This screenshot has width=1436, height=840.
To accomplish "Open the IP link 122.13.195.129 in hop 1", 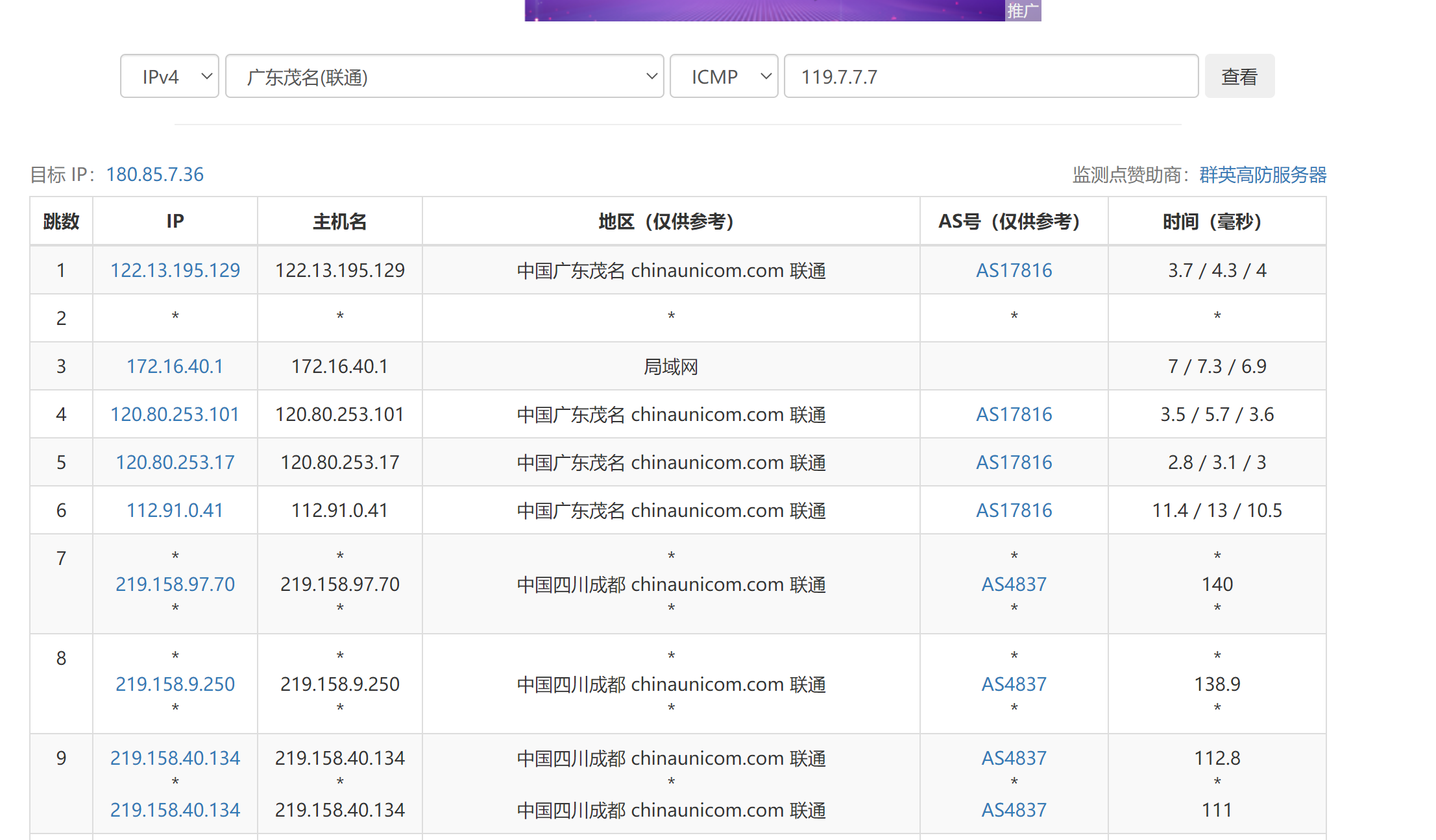I will pyautogui.click(x=175, y=270).
